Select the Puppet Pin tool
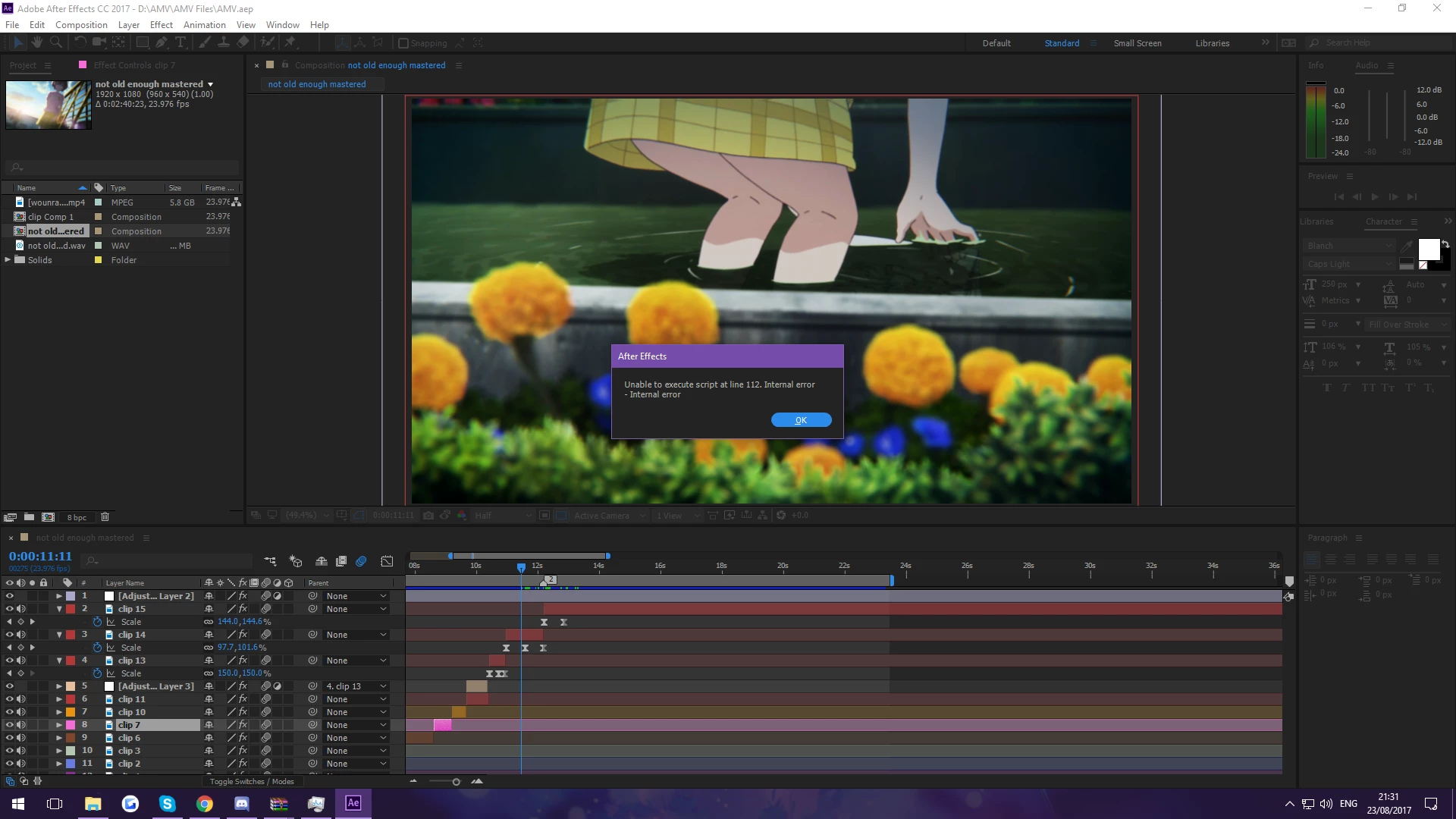Image resolution: width=1456 pixels, height=819 pixels. 290,42
